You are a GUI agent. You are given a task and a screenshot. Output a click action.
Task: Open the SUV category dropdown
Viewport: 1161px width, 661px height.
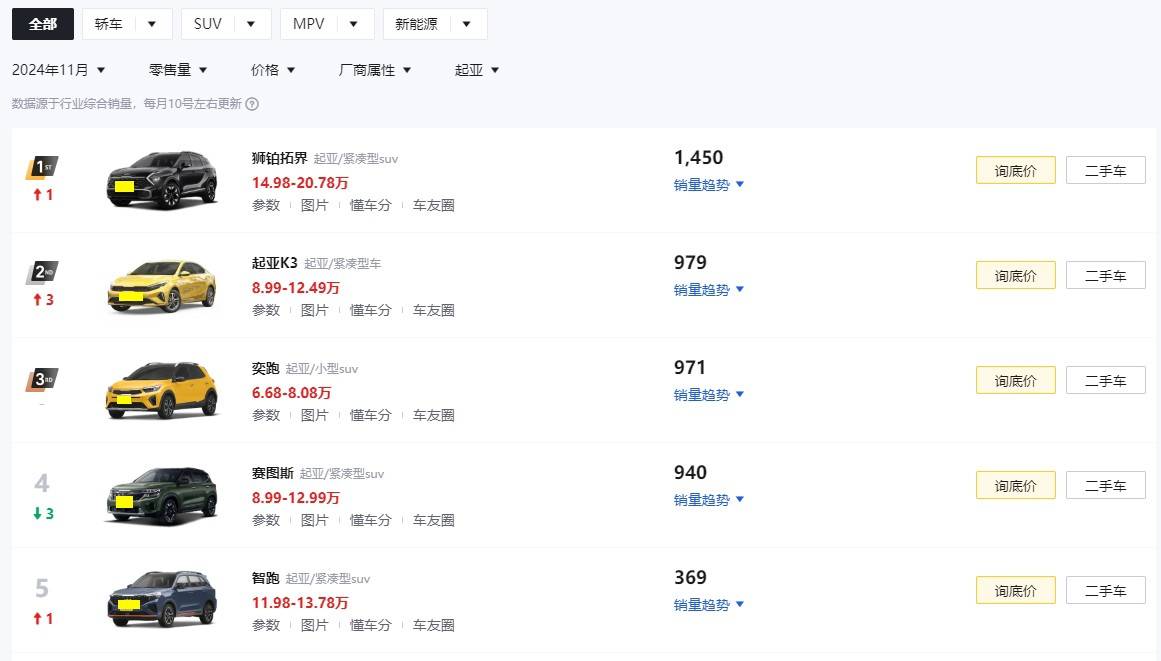tap(226, 24)
